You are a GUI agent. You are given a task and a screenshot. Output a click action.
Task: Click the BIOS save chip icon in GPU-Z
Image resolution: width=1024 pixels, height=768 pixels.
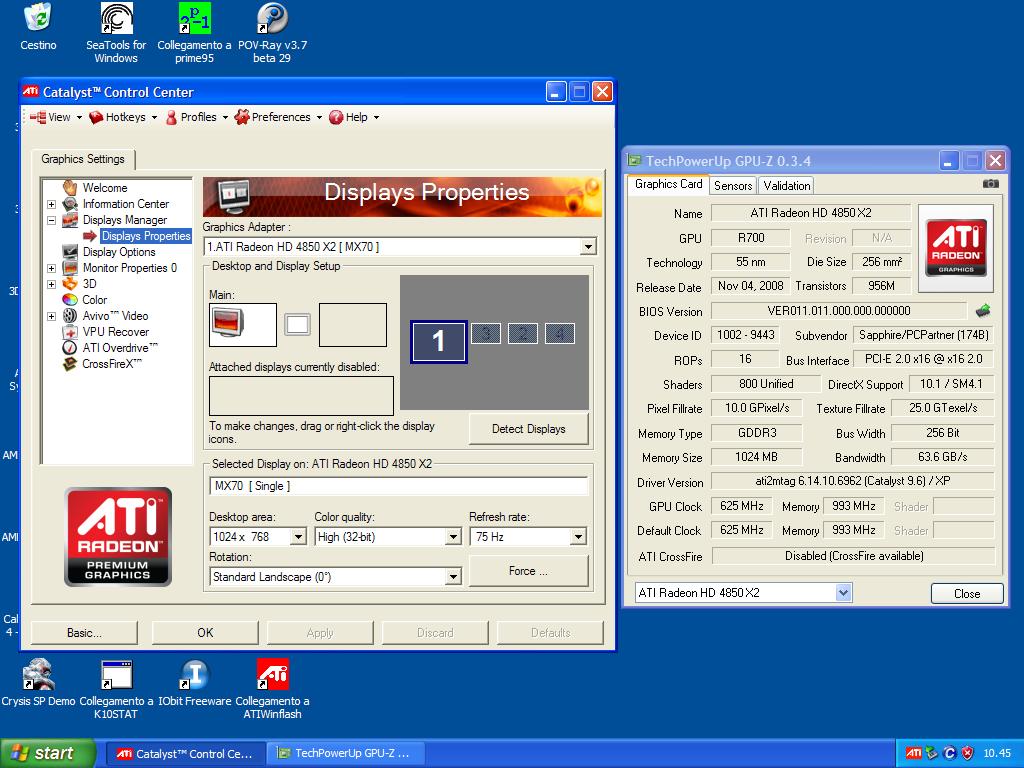click(983, 311)
